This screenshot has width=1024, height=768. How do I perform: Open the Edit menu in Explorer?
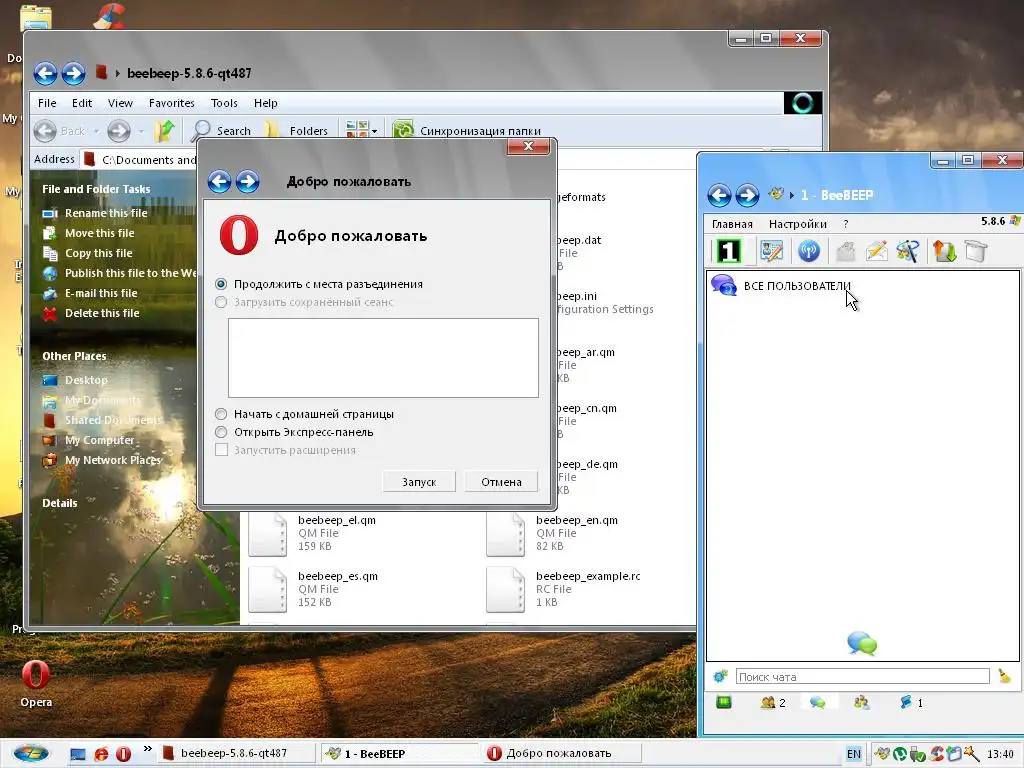82,103
